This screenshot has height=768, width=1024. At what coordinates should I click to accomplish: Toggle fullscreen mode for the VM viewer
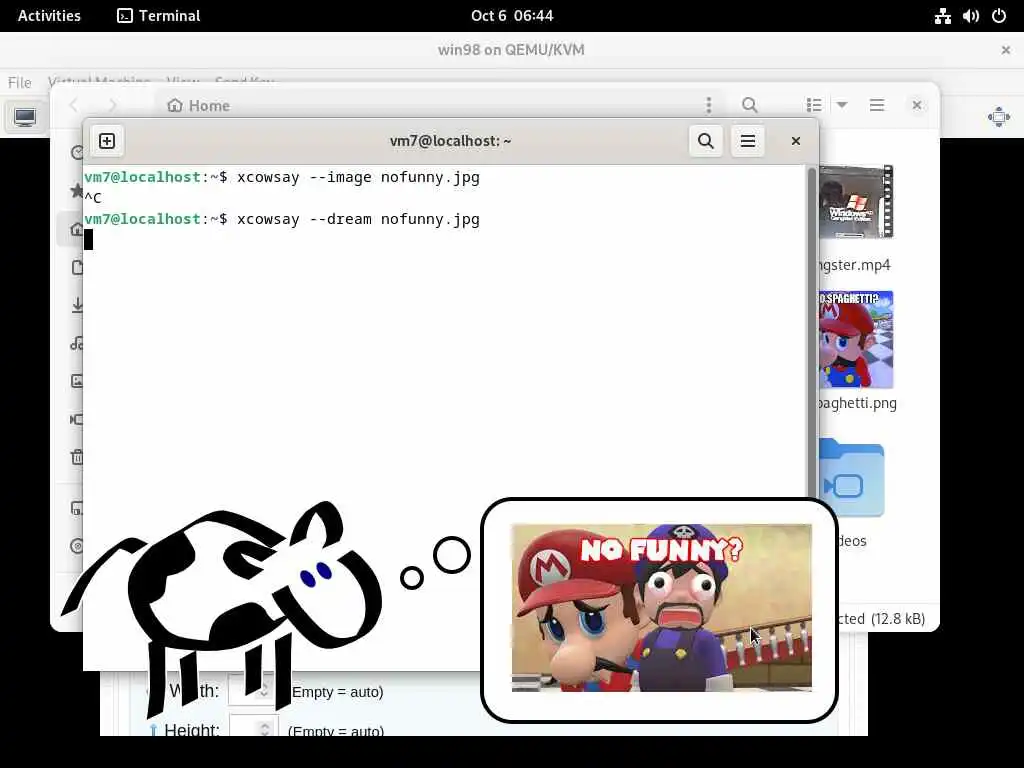(999, 118)
